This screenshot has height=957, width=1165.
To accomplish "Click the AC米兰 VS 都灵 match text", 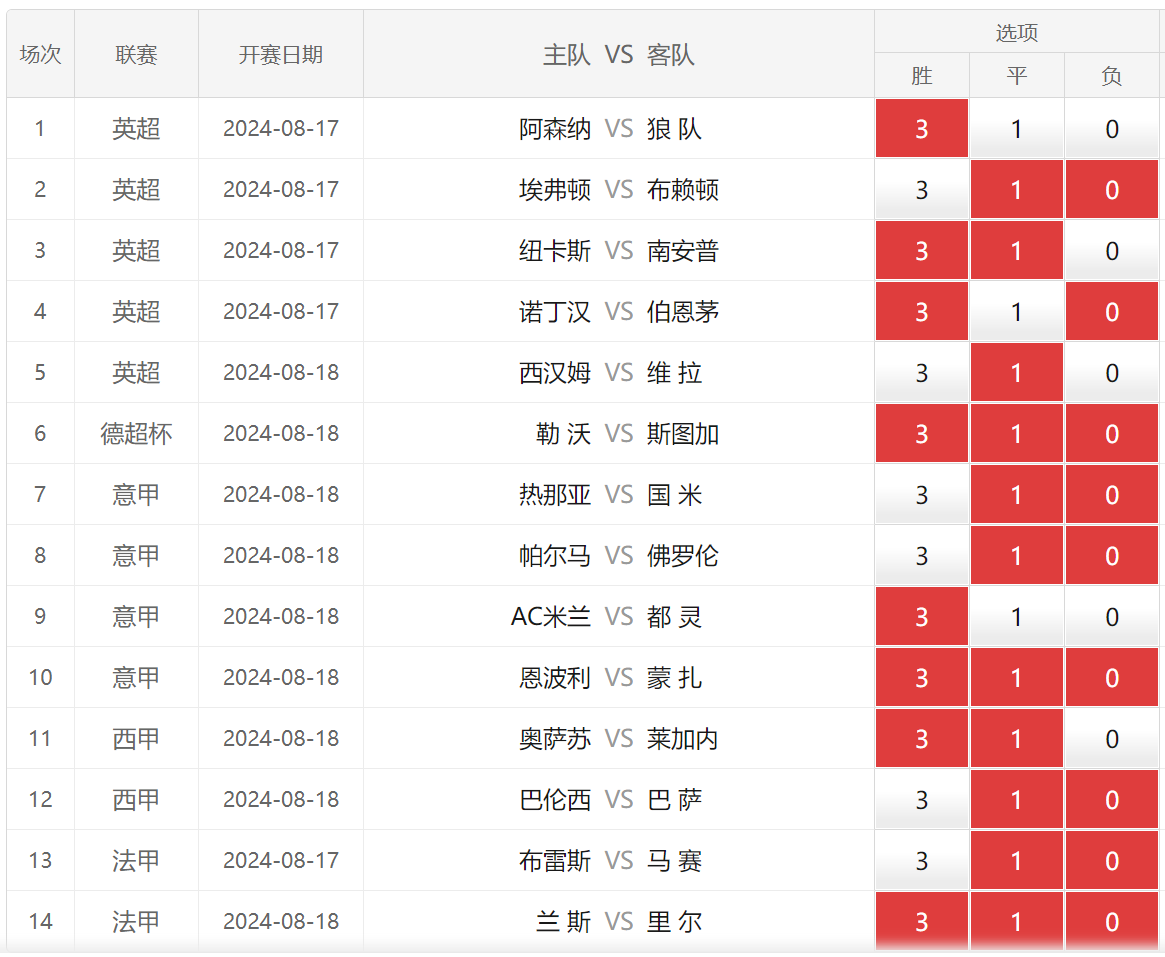I will point(606,616).
